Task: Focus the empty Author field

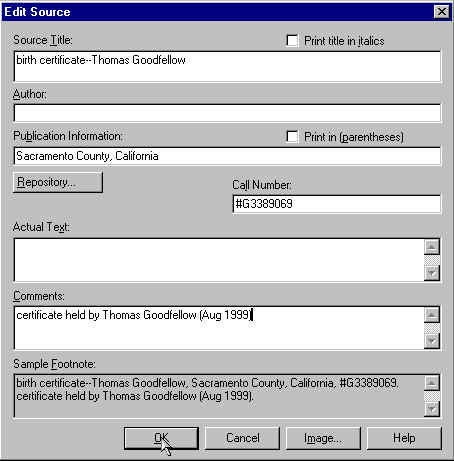Action: pyautogui.click(x=227, y=113)
